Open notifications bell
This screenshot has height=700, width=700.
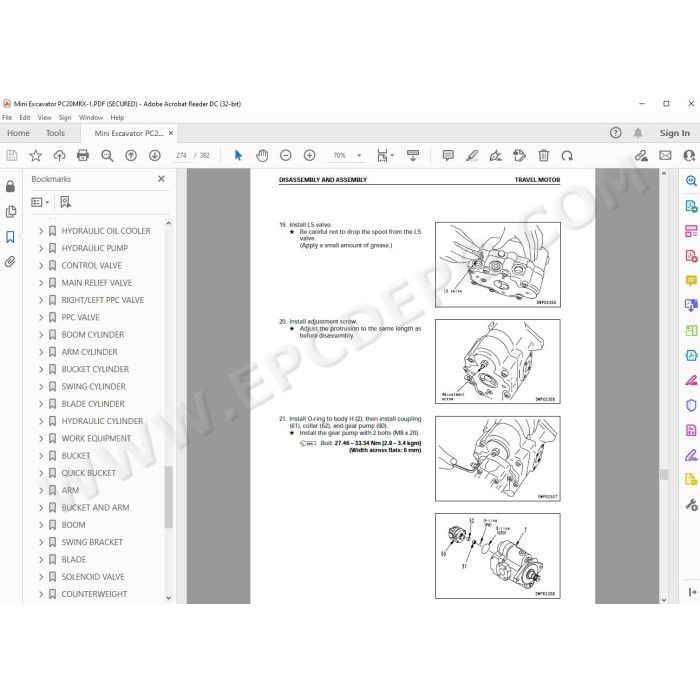pyautogui.click(x=638, y=133)
